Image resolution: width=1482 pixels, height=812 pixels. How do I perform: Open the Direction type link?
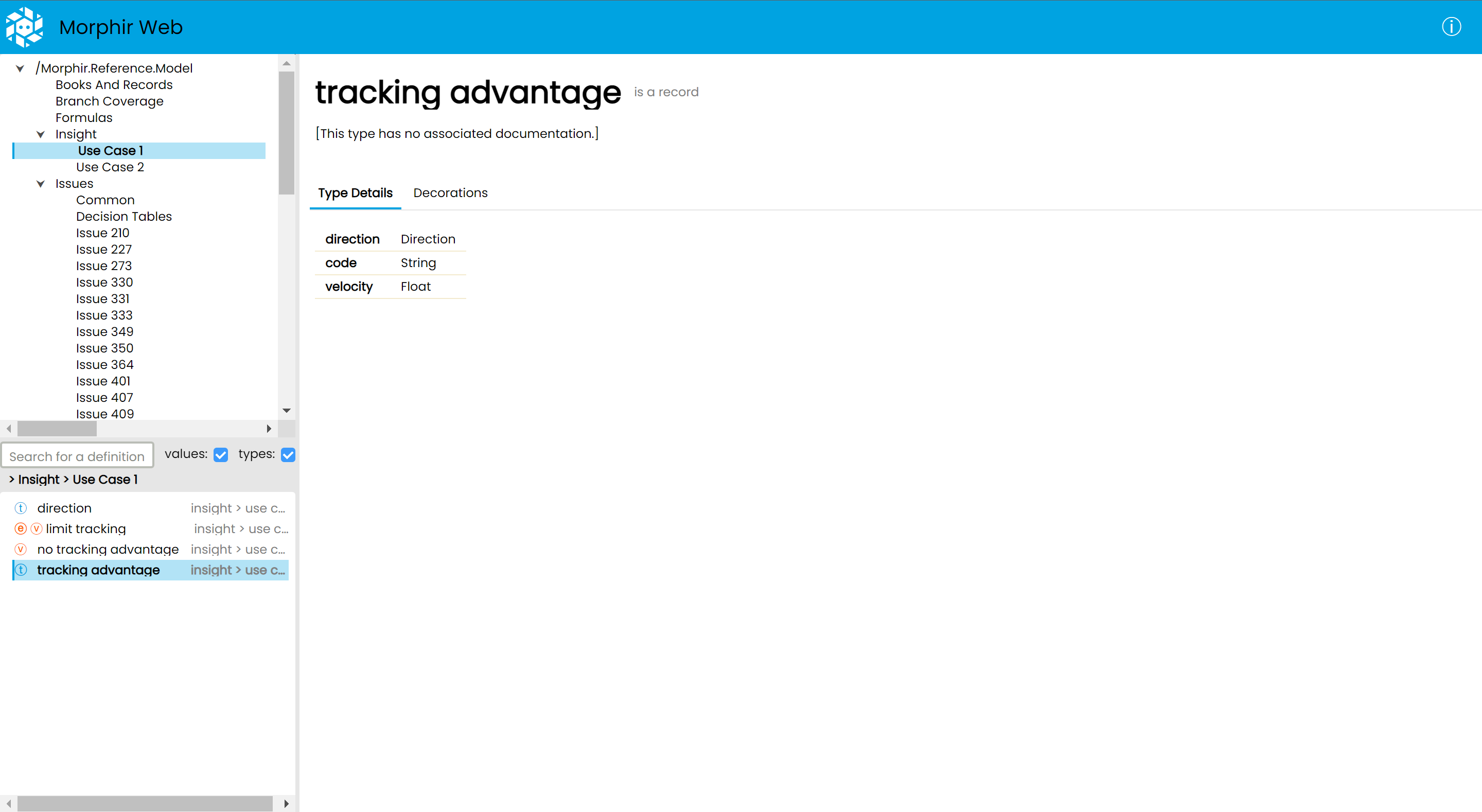[428, 239]
